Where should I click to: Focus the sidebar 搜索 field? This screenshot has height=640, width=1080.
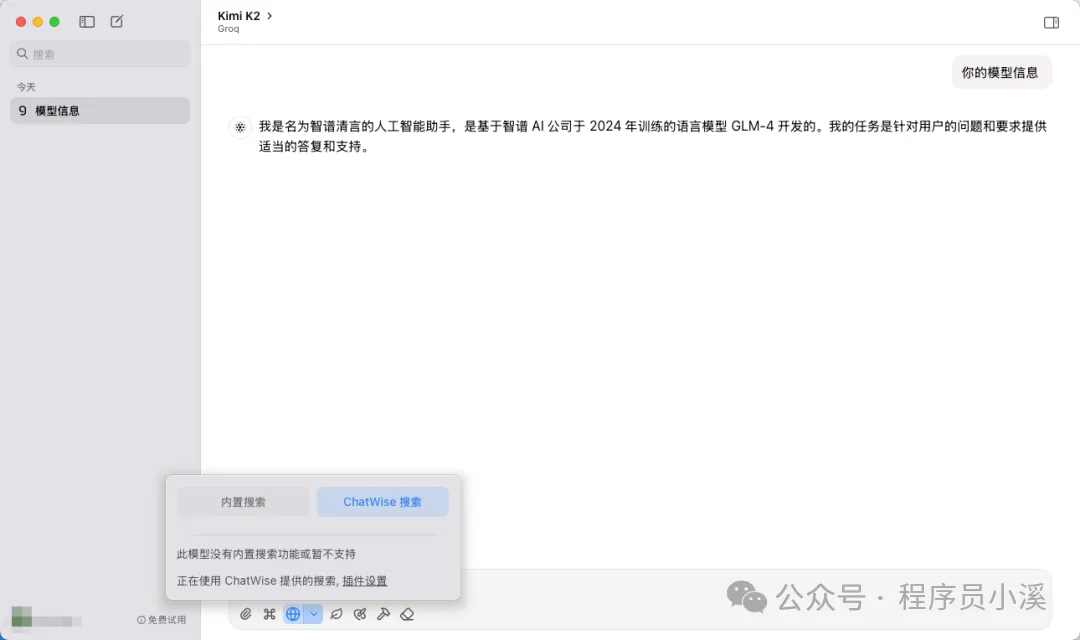[x=100, y=54]
